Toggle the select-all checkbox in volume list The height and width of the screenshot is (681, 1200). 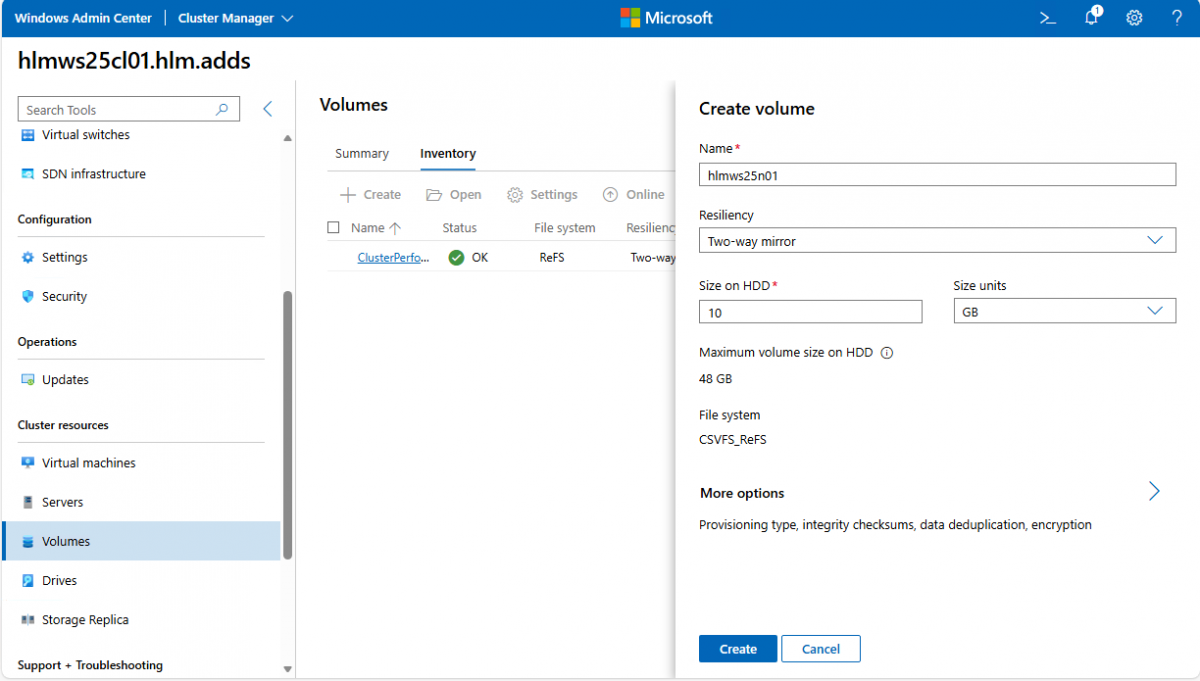pyautogui.click(x=334, y=228)
